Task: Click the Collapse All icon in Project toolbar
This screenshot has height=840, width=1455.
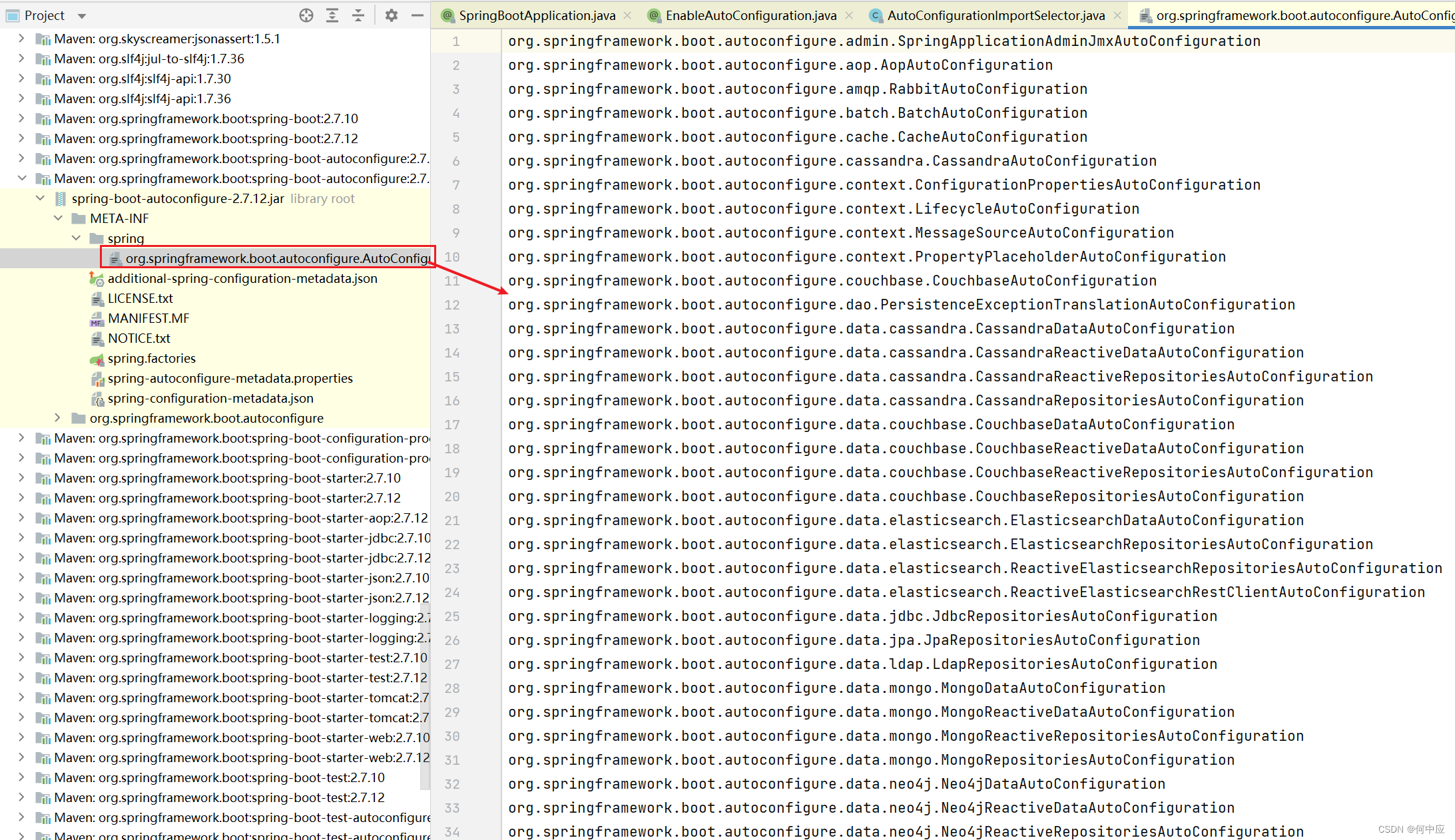Action: point(358,15)
